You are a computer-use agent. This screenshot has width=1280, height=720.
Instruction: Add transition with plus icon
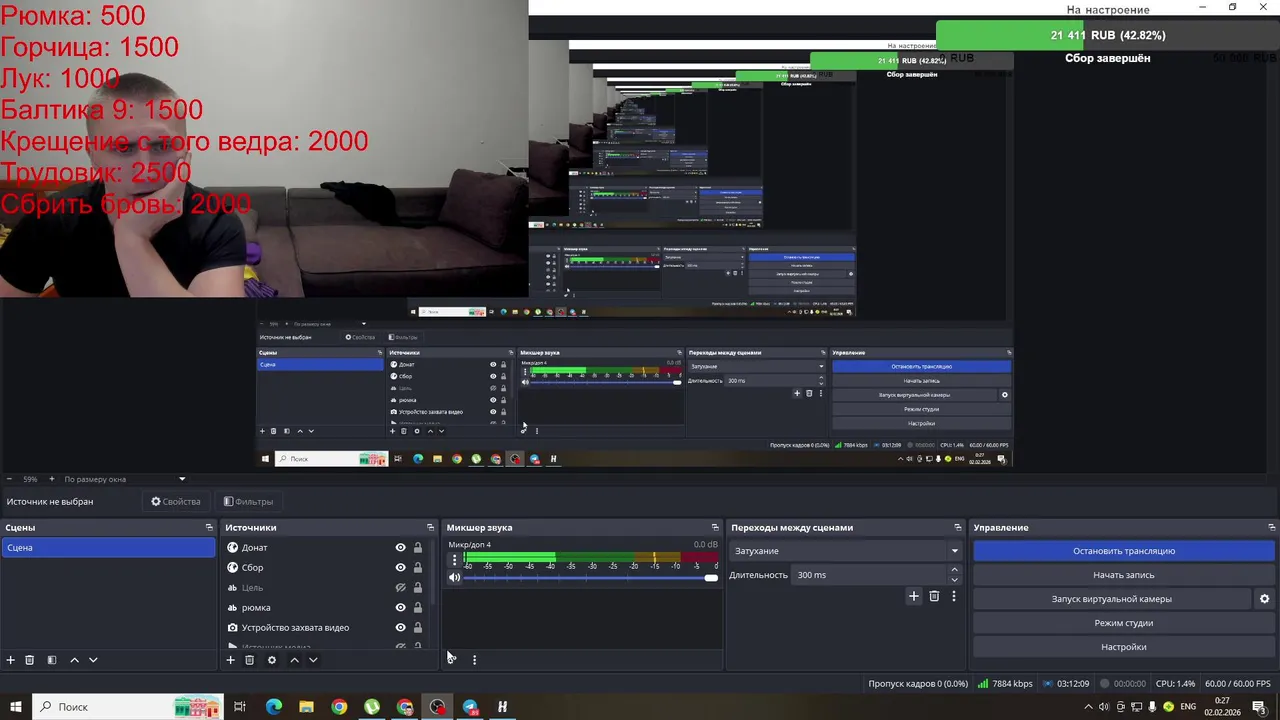[x=913, y=596]
